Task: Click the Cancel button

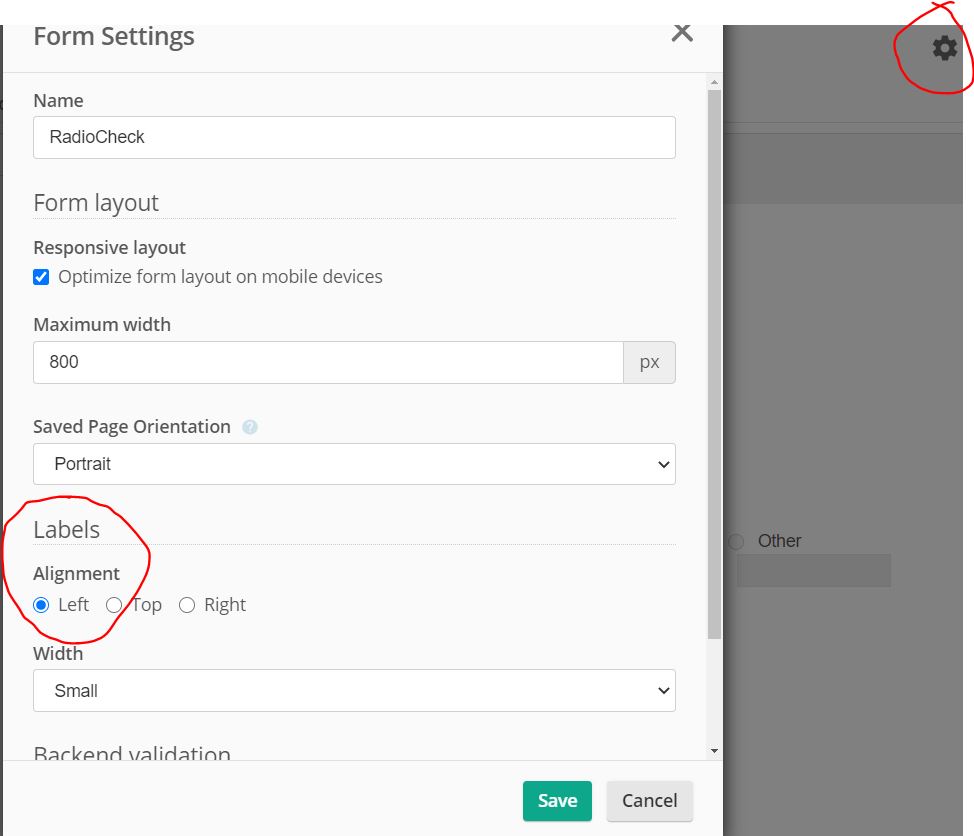Action: 649,801
